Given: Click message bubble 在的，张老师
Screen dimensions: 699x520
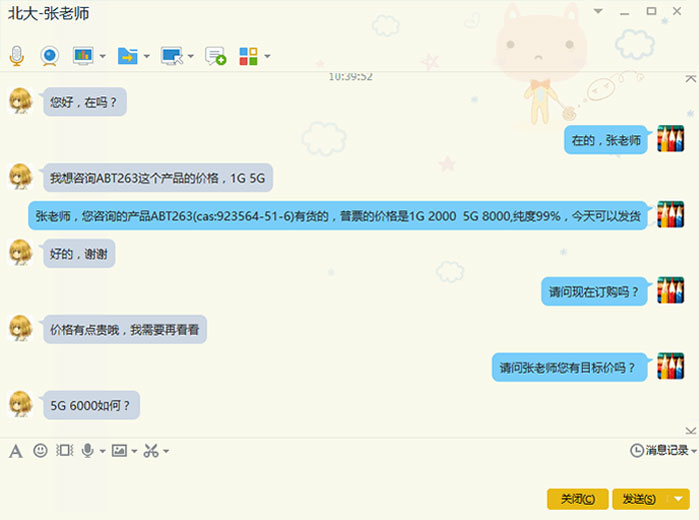Looking at the screenshot, I should [x=606, y=140].
